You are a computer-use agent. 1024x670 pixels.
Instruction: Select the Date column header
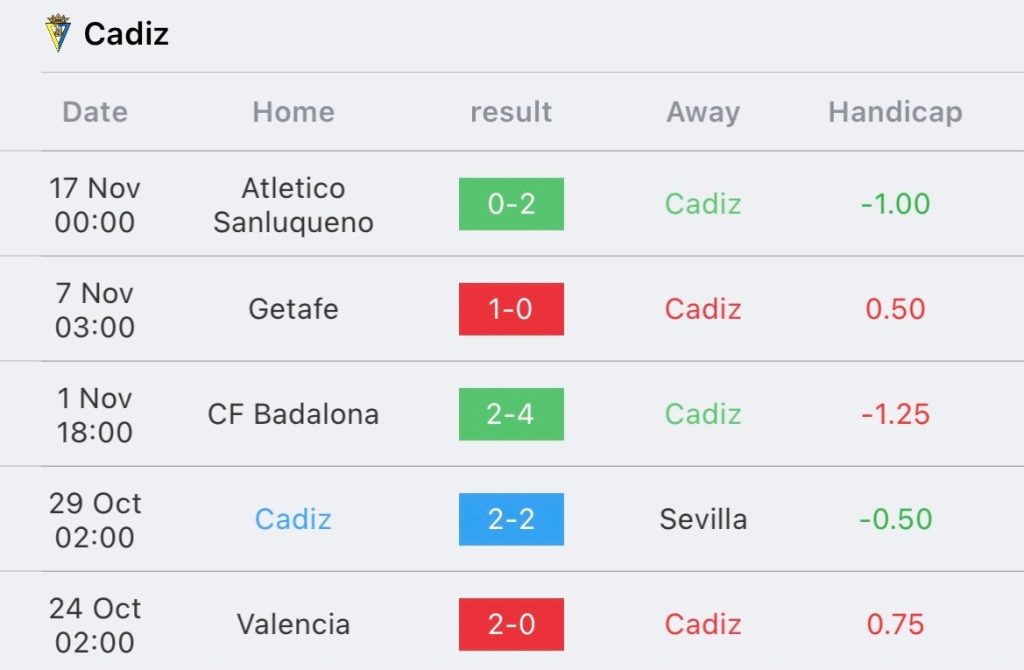pyautogui.click(x=95, y=112)
